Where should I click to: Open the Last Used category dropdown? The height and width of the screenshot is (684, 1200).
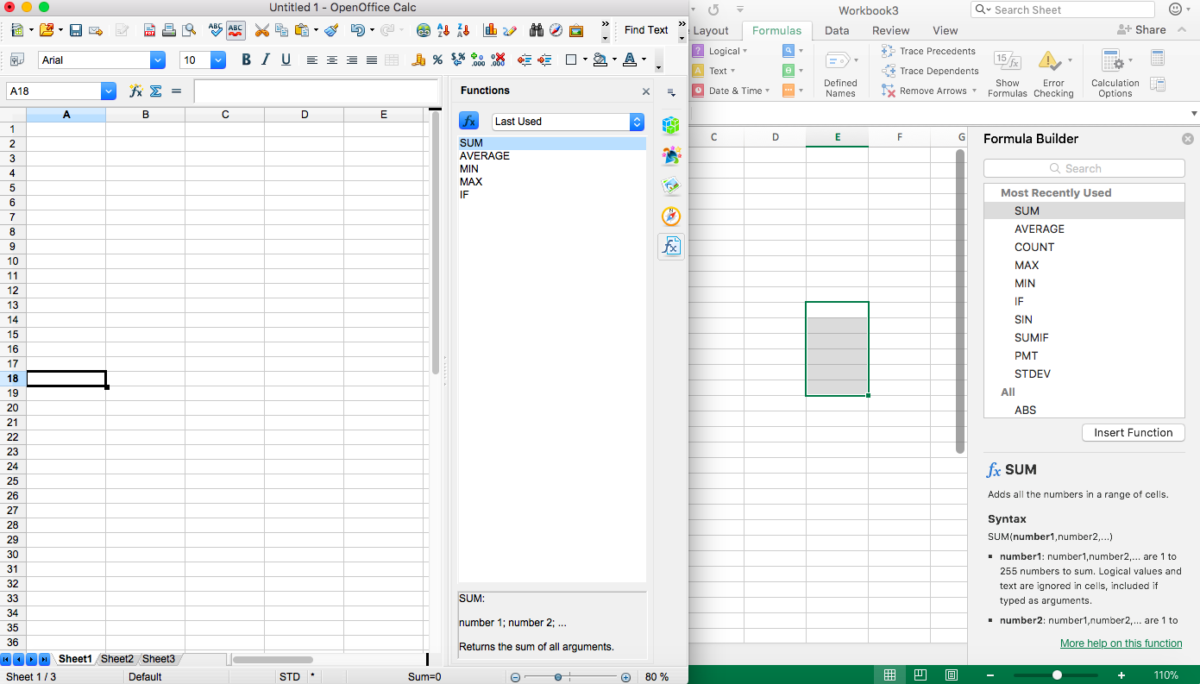tap(567, 120)
